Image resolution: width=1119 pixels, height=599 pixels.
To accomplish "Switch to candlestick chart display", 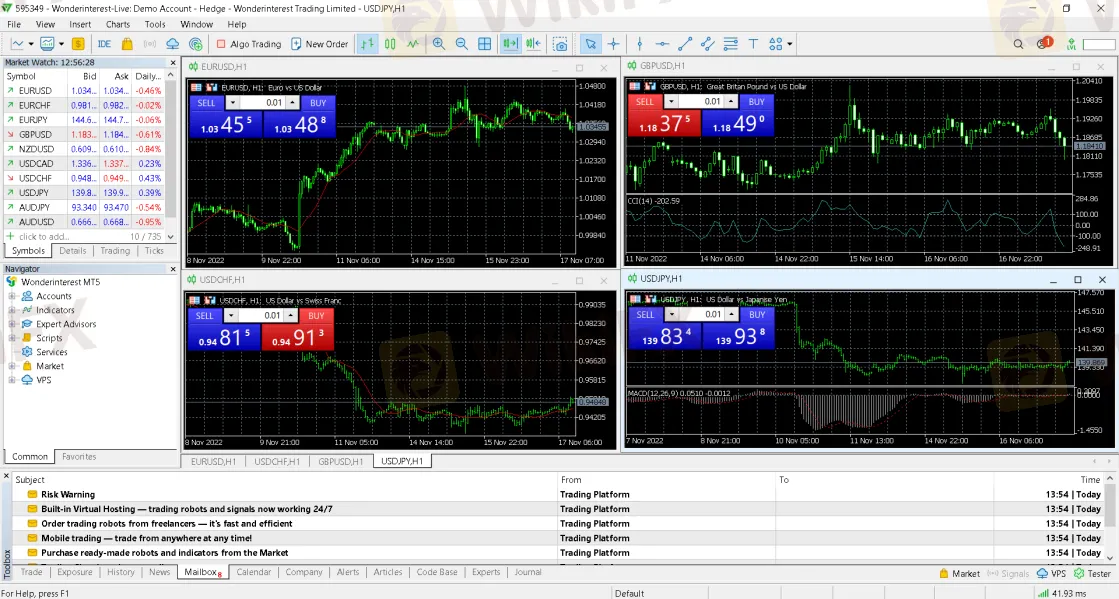I will pos(390,44).
